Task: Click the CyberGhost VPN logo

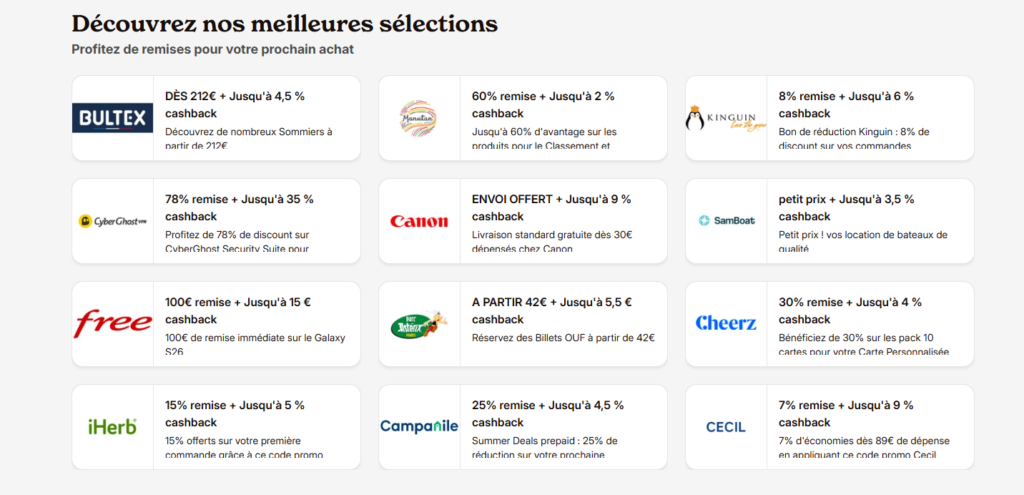Action: [112, 221]
